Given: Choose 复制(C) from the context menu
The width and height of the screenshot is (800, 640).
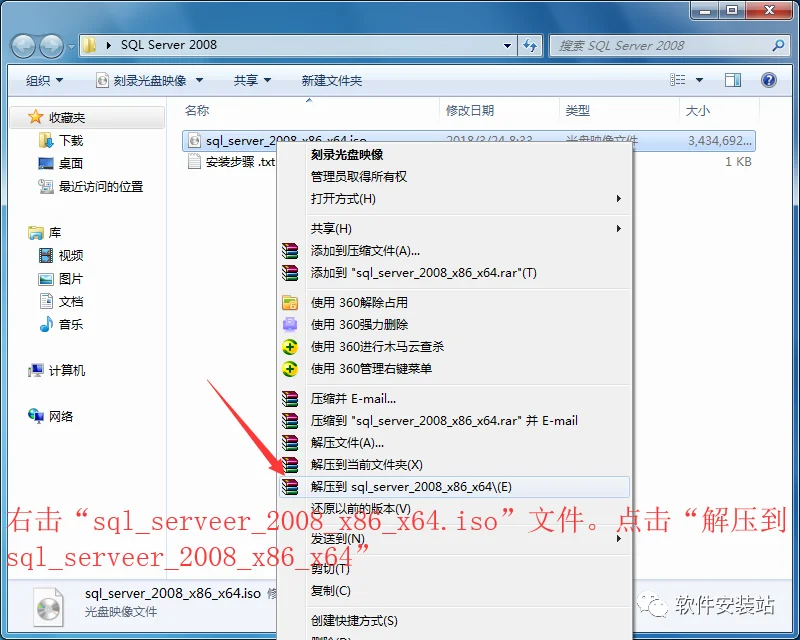Looking at the screenshot, I should pos(455,591).
